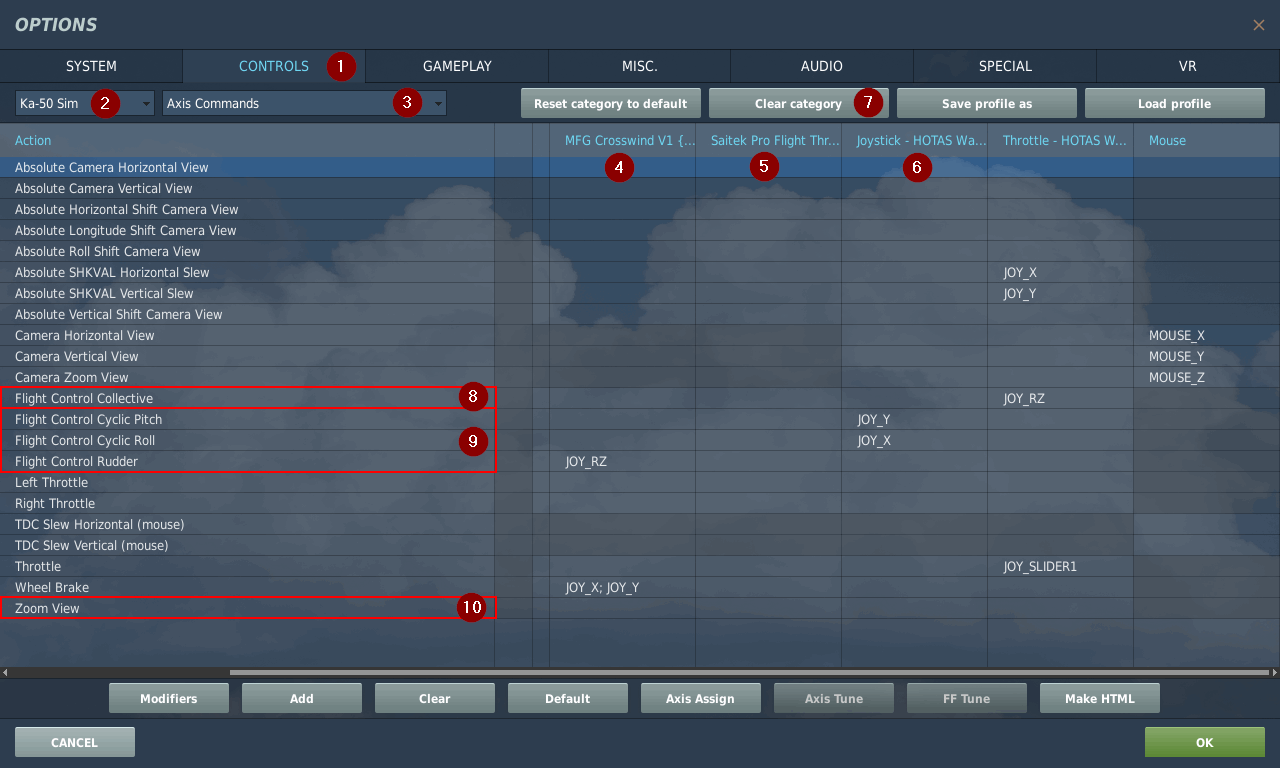The width and height of the screenshot is (1280, 768).
Task: Open the Modifiers panel
Action: pyautogui.click(x=168, y=698)
